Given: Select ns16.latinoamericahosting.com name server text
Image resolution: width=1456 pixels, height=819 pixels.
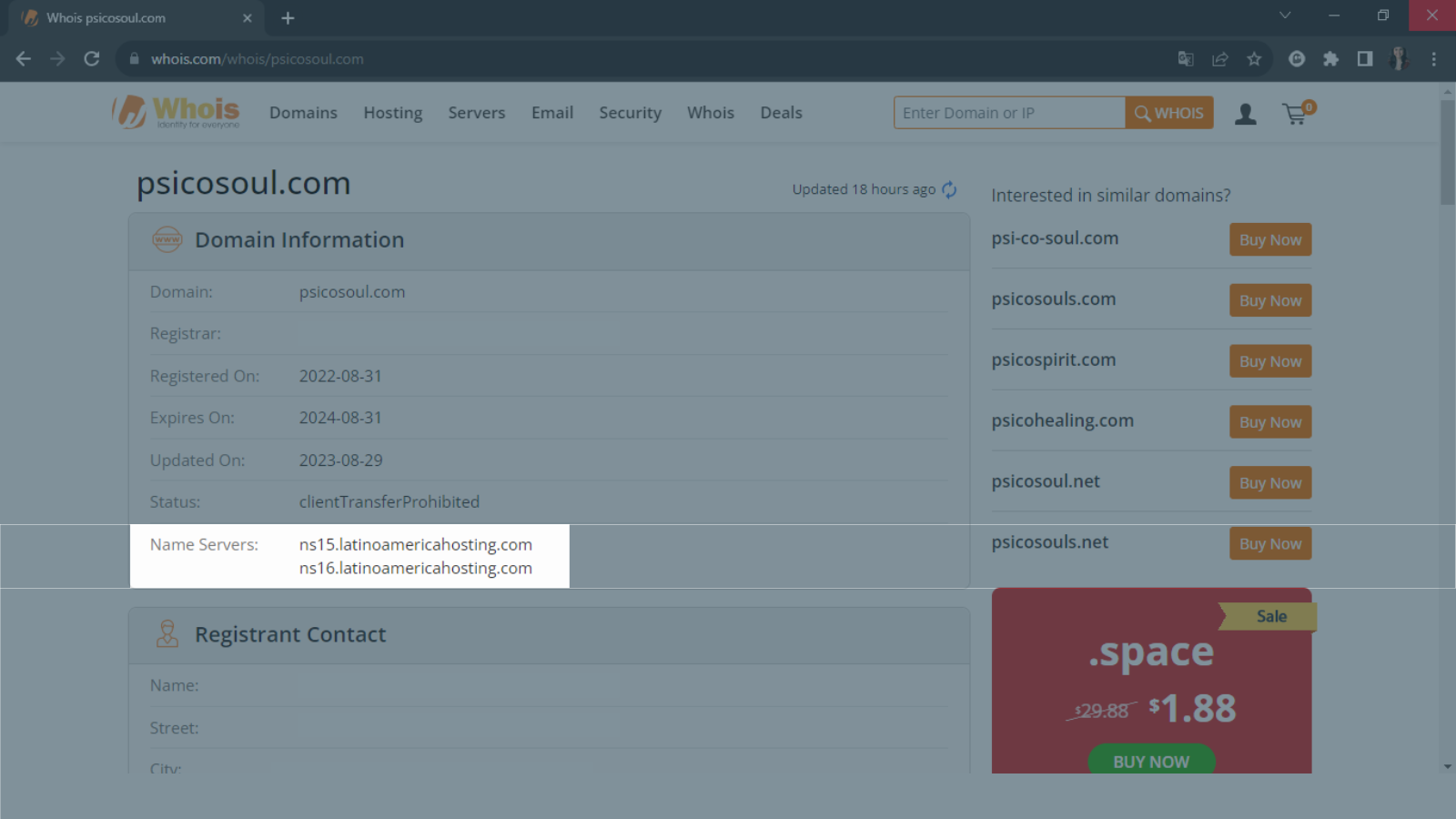Looking at the screenshot, I should pos(416,568).
